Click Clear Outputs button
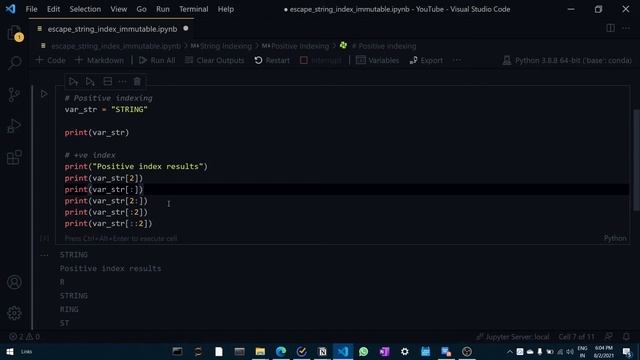 pyautogui.click(x=214, y=60)
